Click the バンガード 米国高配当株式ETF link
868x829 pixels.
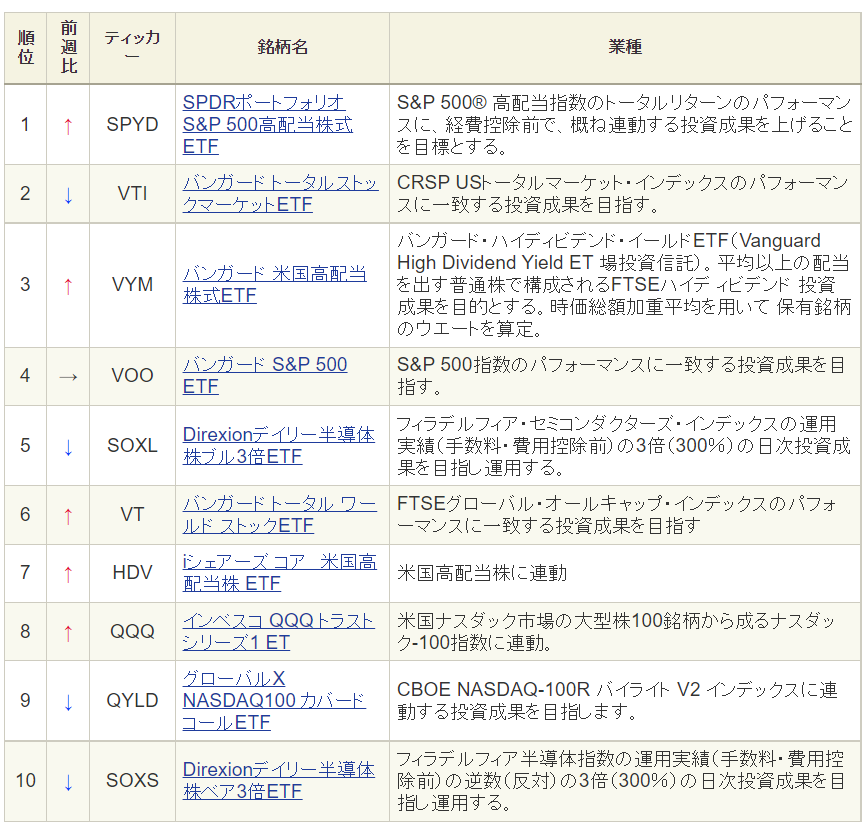point(274,285)
